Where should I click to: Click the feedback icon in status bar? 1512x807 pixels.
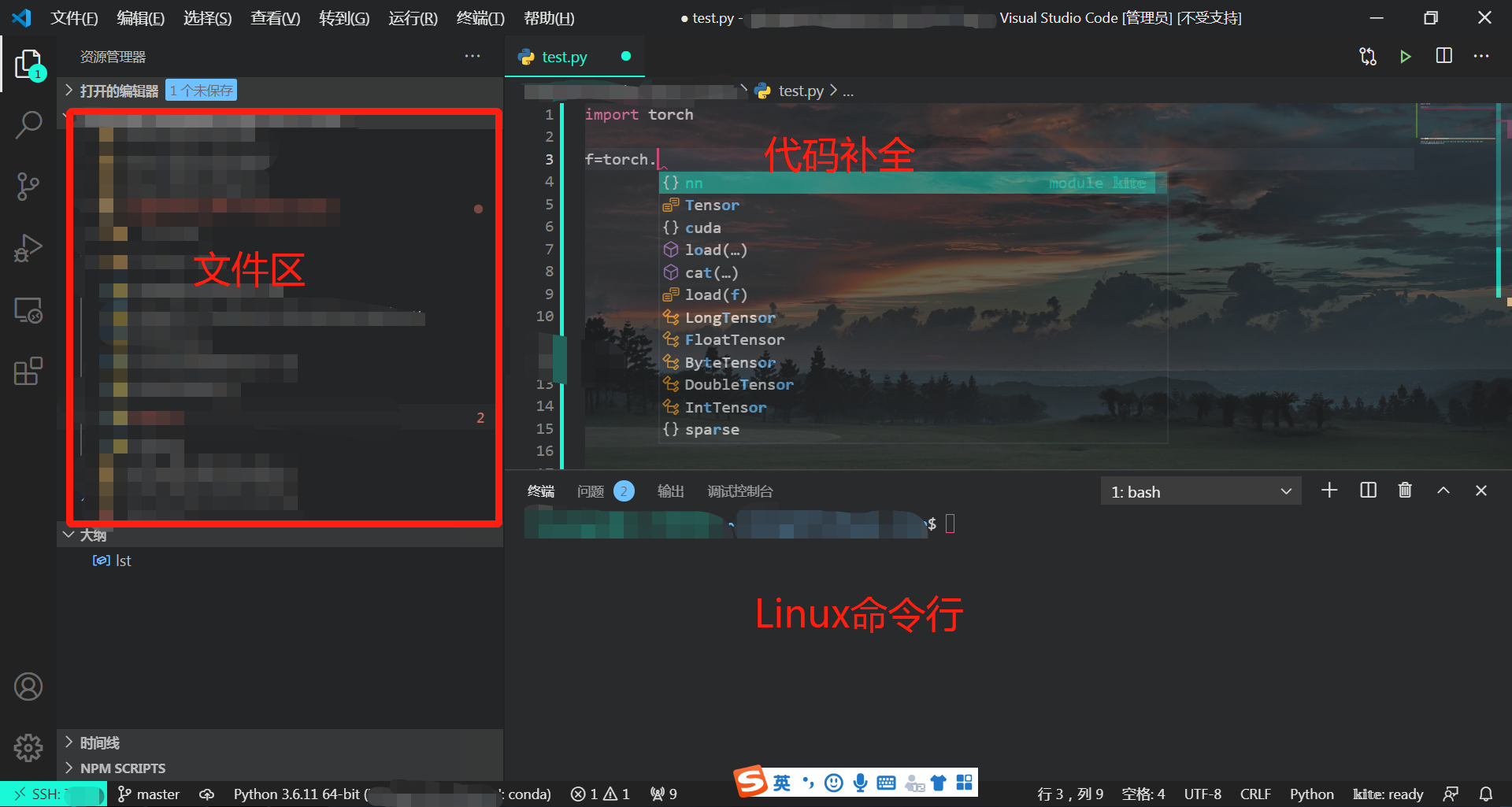point(1451,794)
